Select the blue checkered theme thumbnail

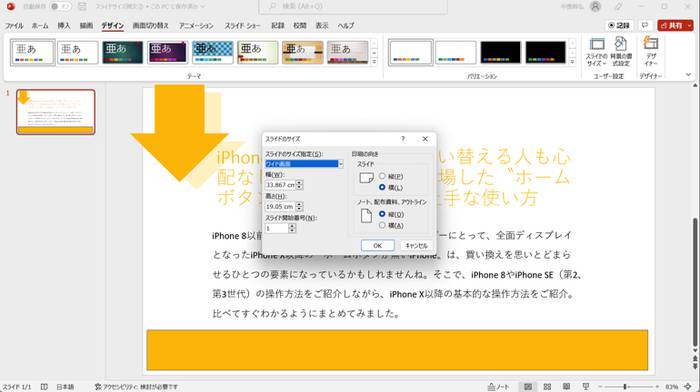[x=212, y=52]
